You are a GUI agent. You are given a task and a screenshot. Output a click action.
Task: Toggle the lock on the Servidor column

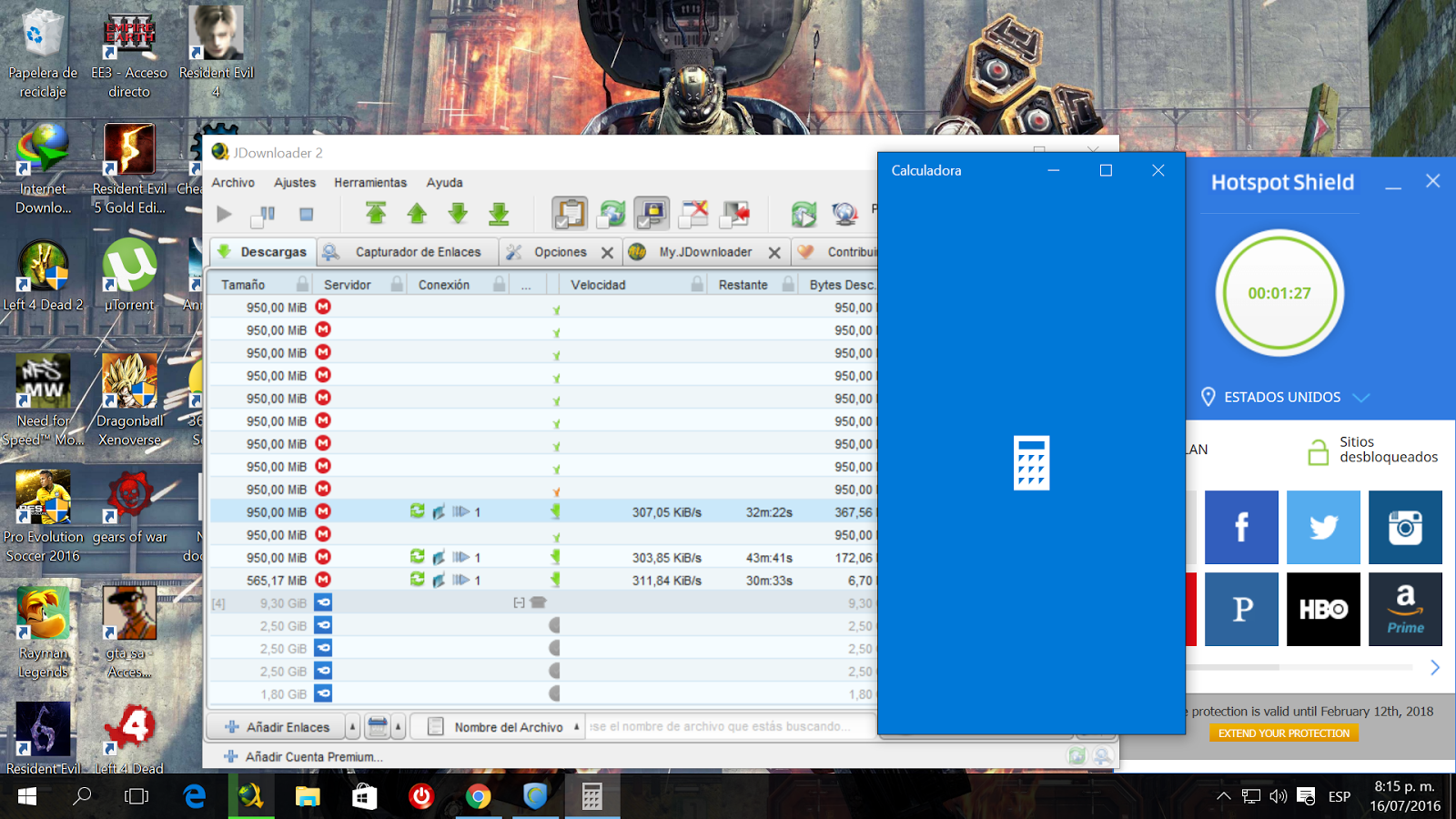tap(397, 284)
